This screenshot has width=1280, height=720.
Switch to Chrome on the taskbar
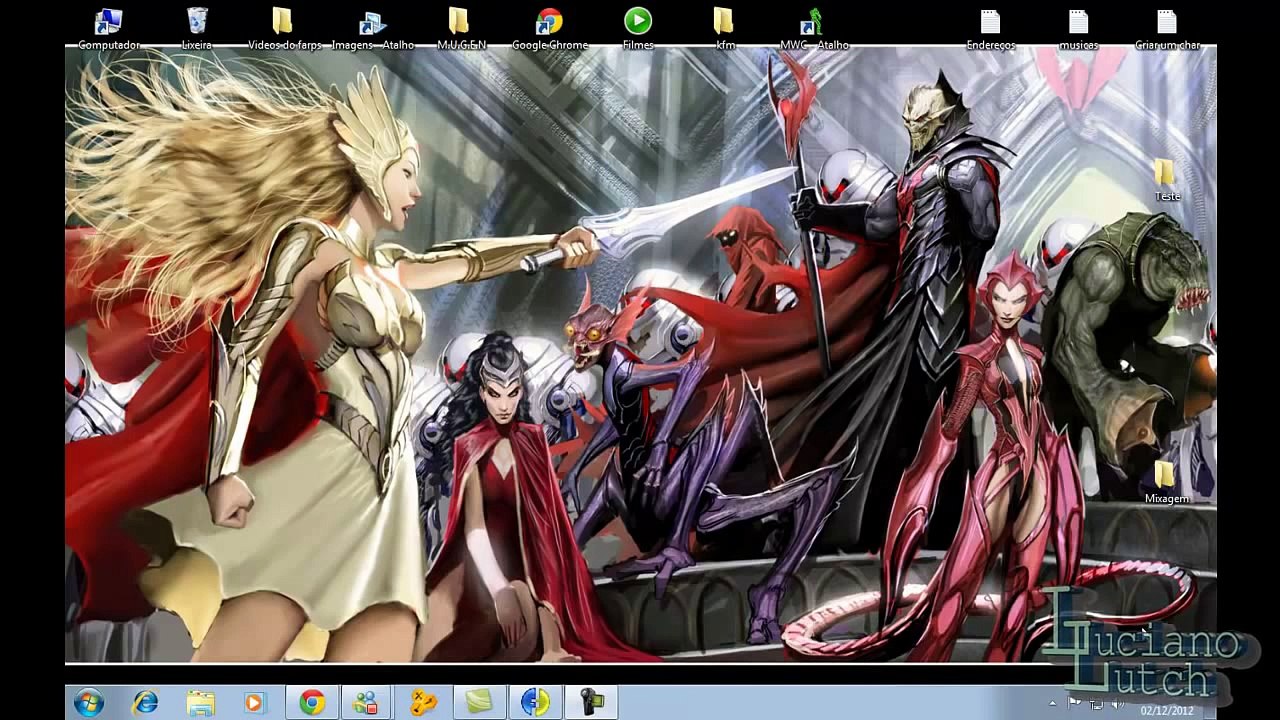click(312, 703)
